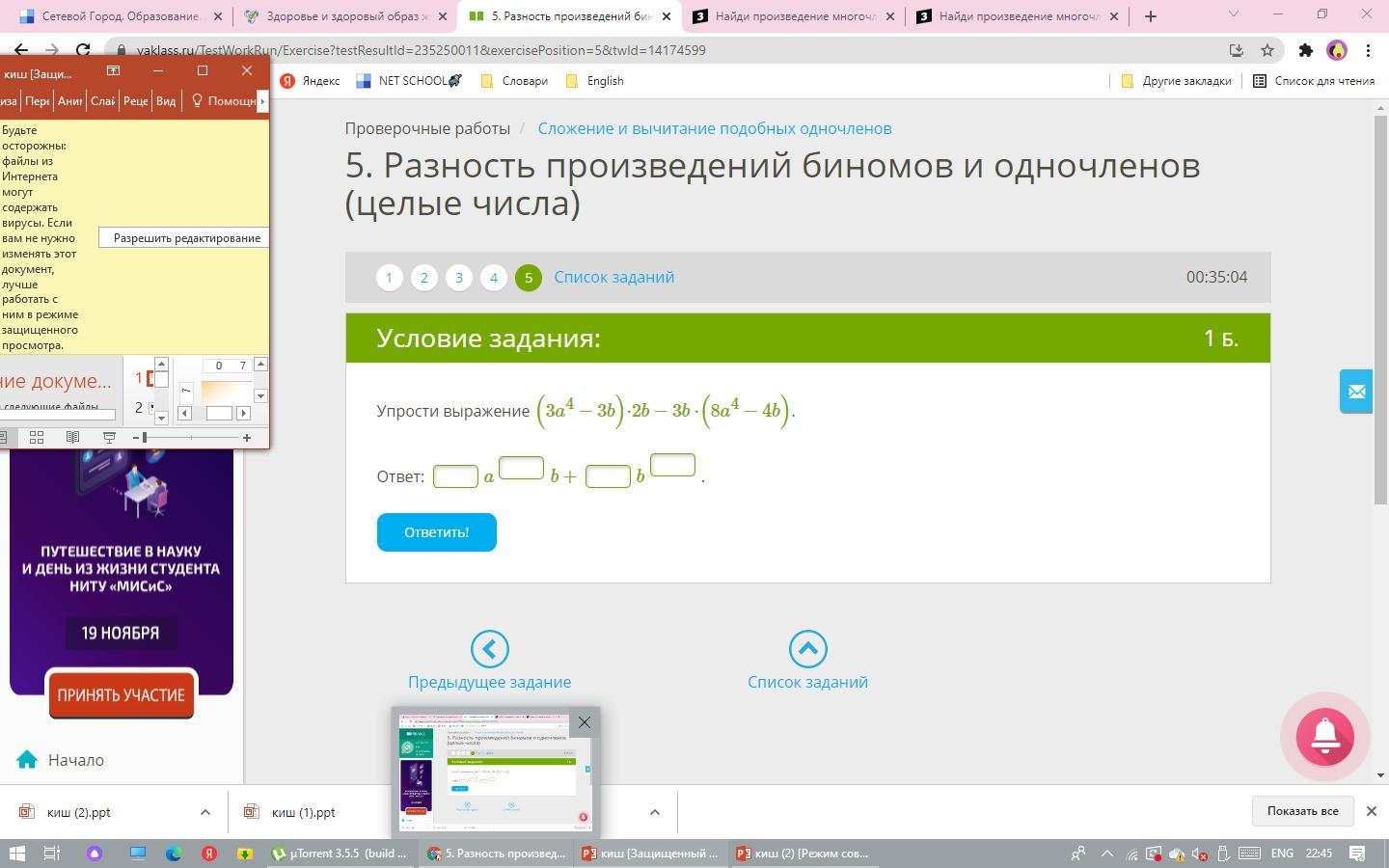Click the notification bell circle on the page
Viewport: 1389px width, 868px height.
click(x=1324, y=737)
